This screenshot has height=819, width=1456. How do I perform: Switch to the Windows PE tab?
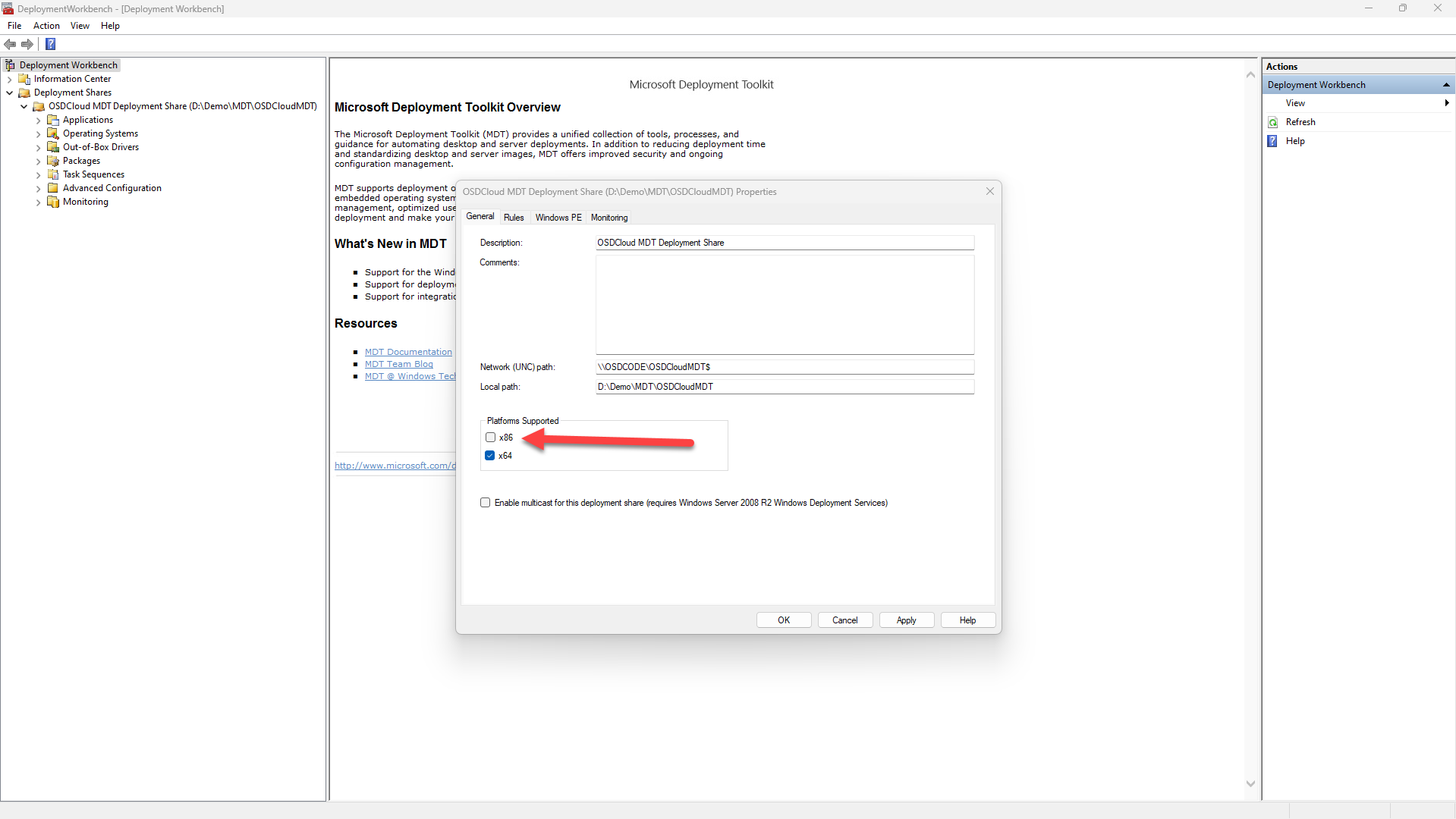click(x=558, y=218)
